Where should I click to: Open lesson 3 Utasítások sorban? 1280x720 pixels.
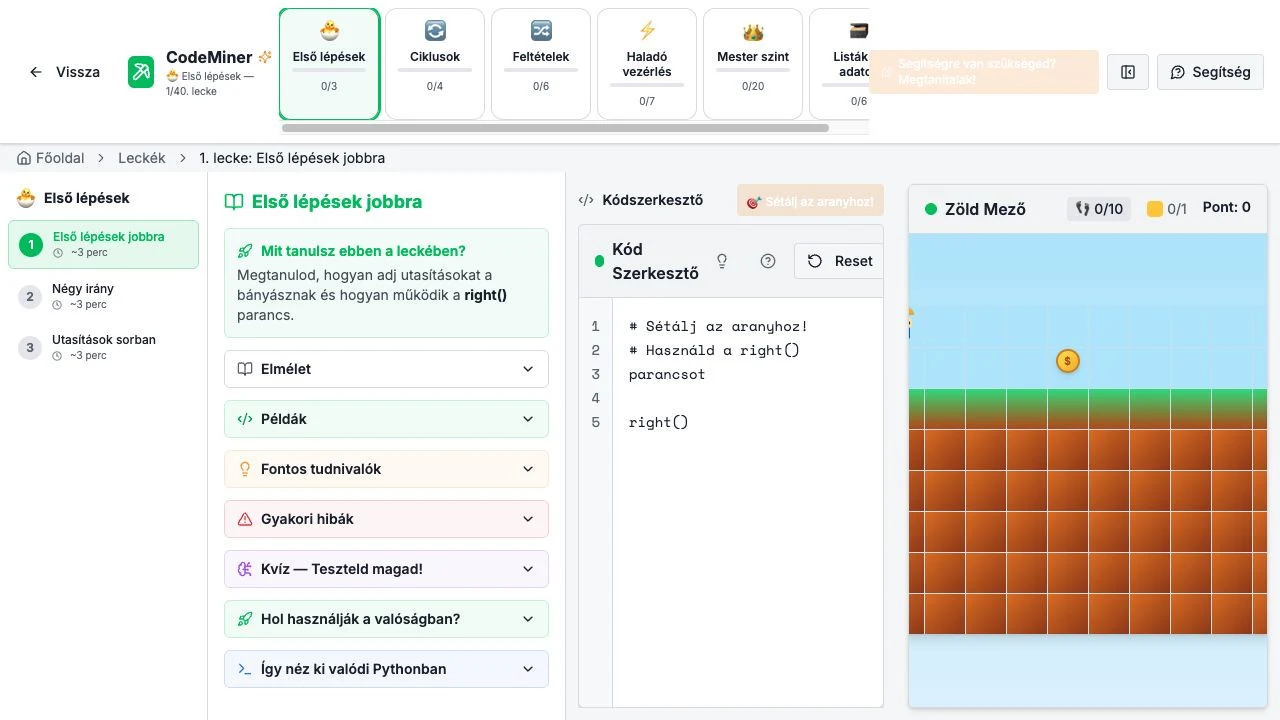(103, 347)
